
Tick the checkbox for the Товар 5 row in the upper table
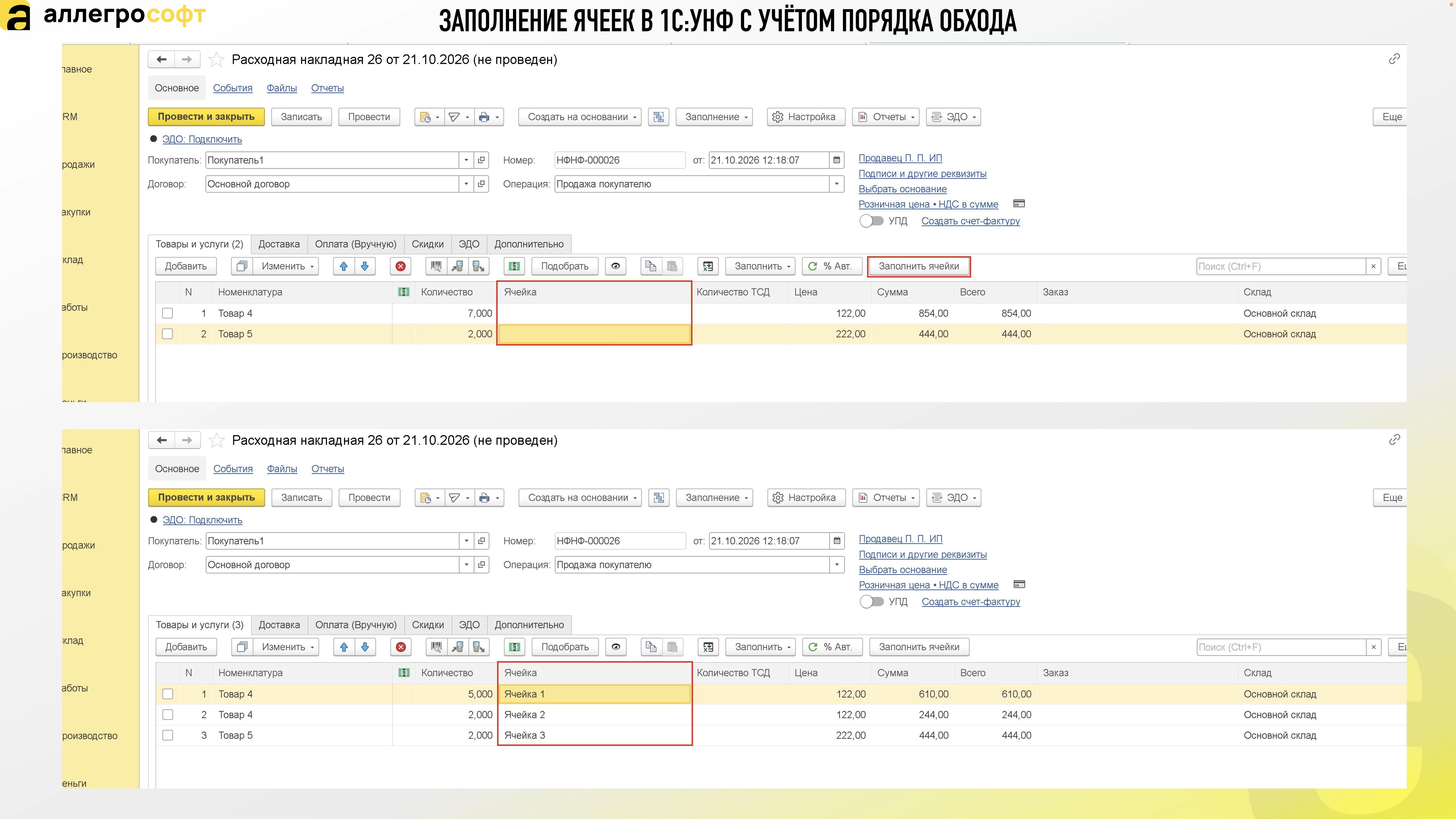click(167, 334)
